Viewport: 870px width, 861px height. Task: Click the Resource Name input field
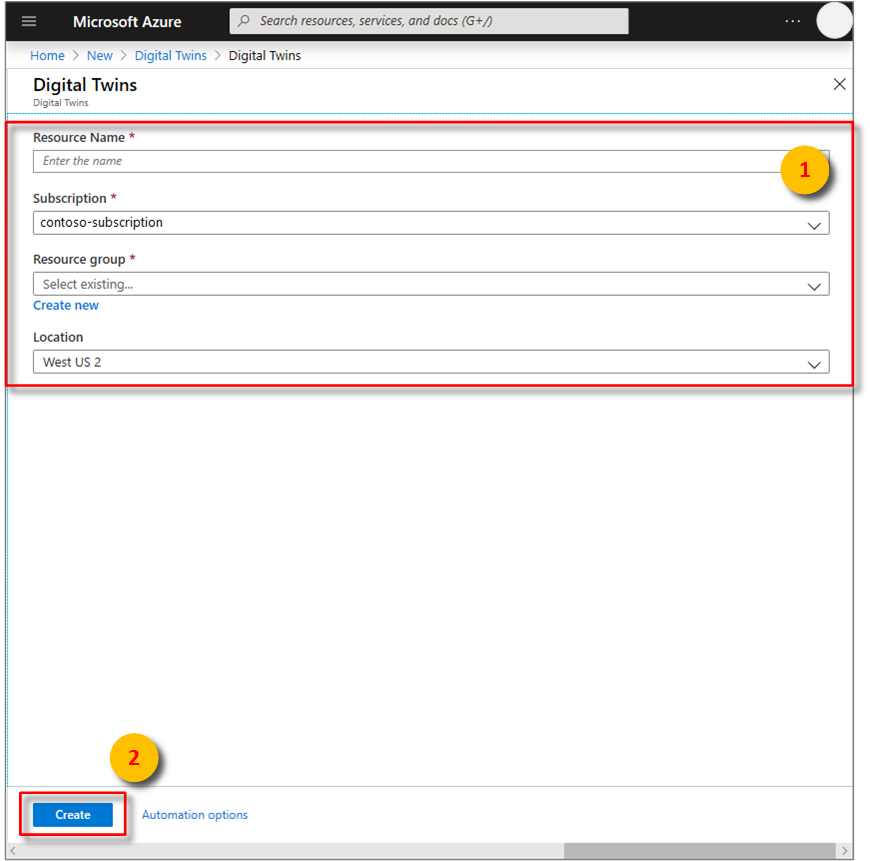coord(431,161)
